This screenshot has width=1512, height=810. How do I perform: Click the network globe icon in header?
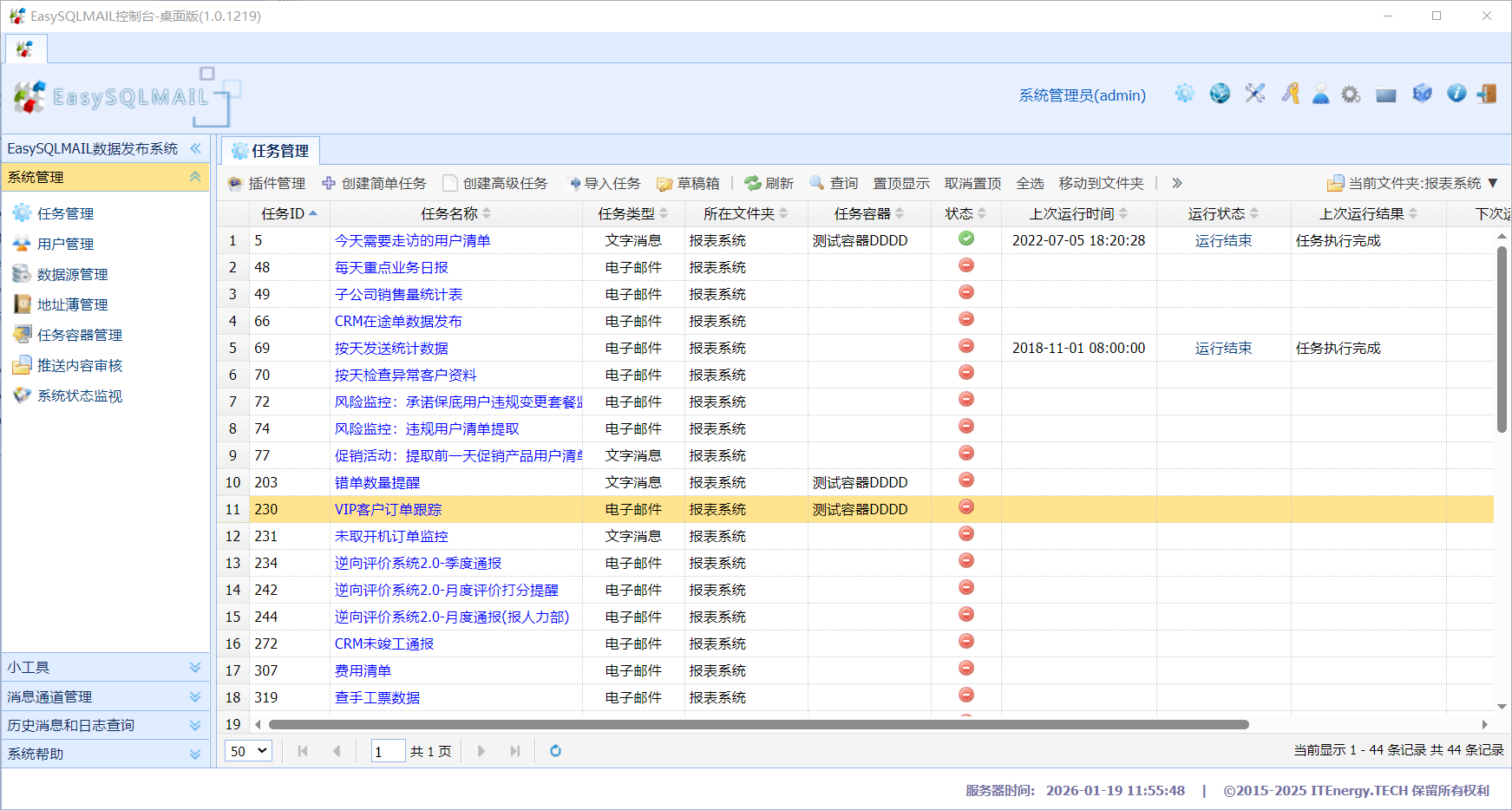(1220, 94)
